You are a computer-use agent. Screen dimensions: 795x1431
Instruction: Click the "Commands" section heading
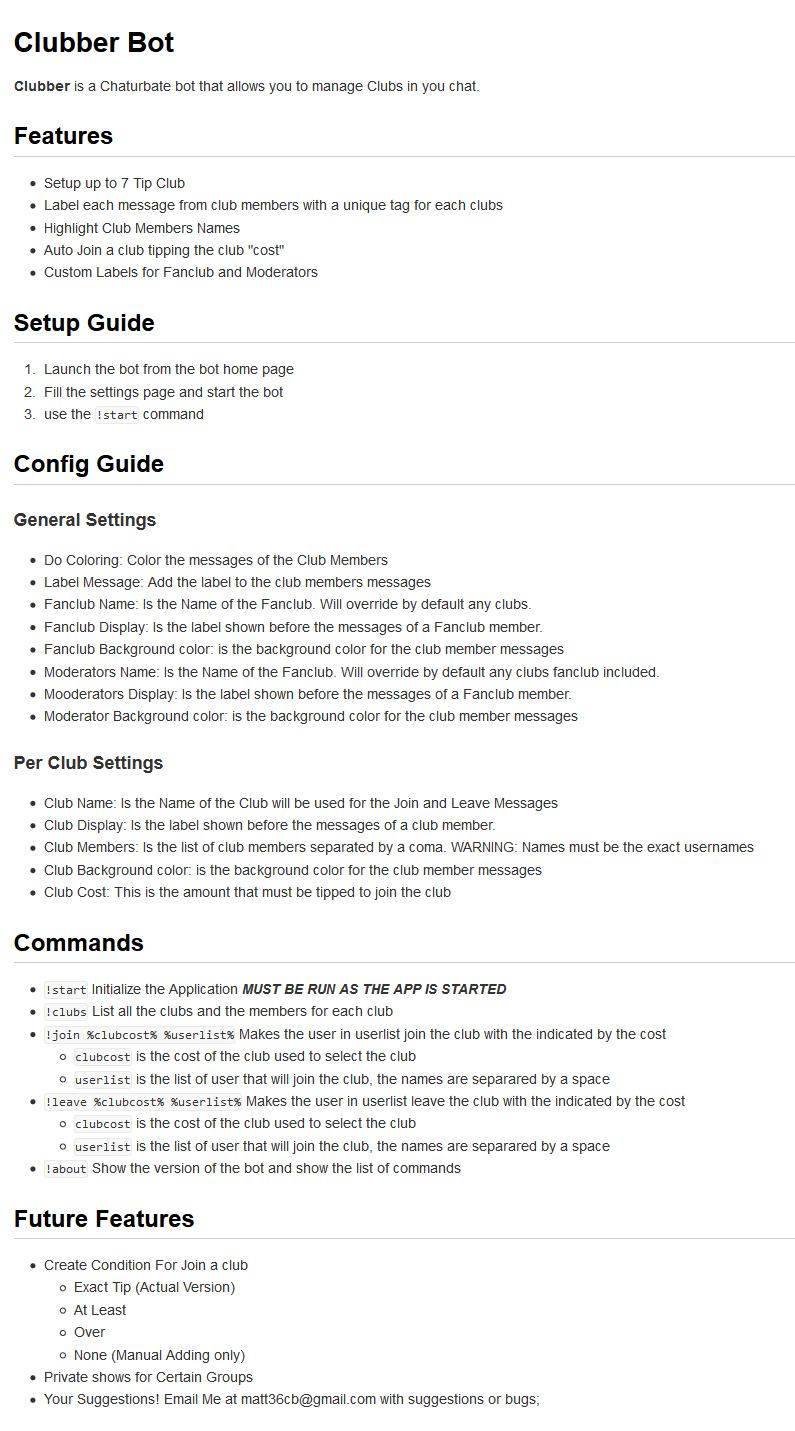tap(79, 943)
